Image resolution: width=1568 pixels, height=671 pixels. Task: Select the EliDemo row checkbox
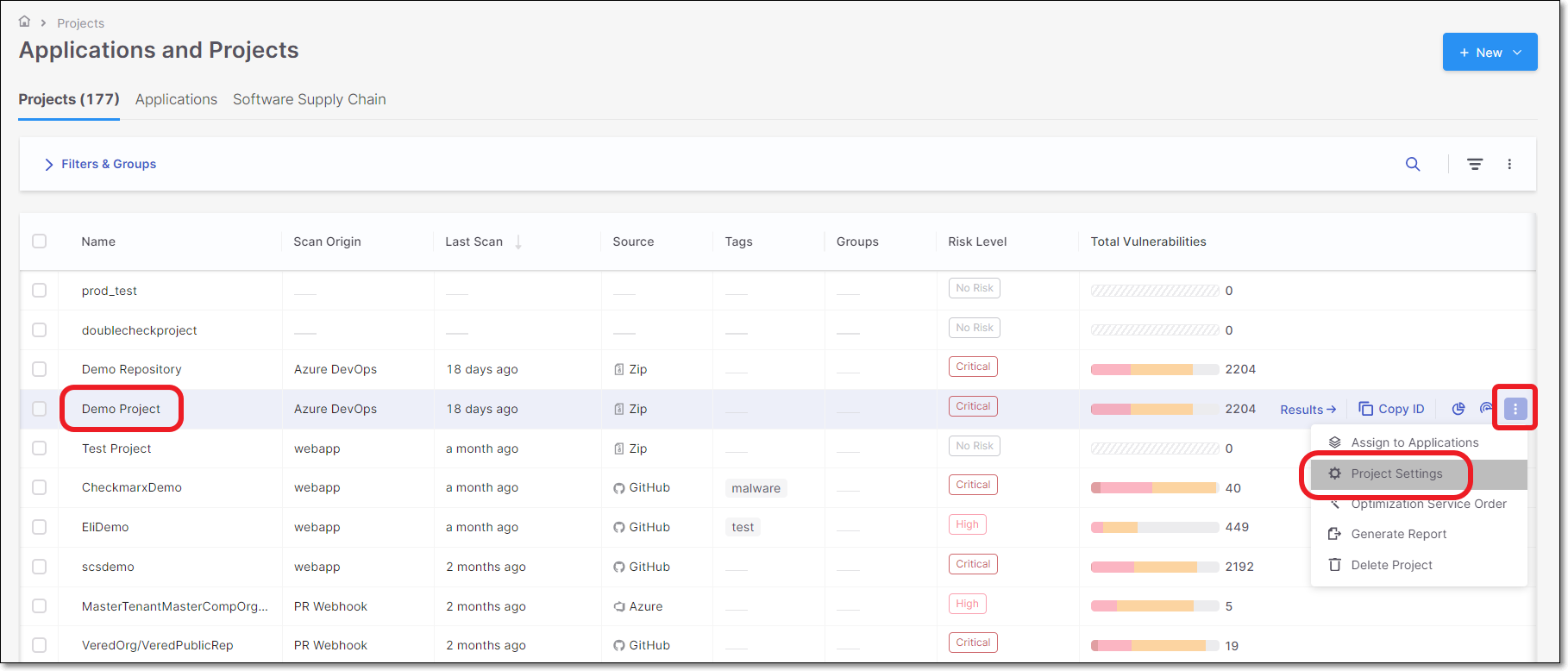[40, 527]
